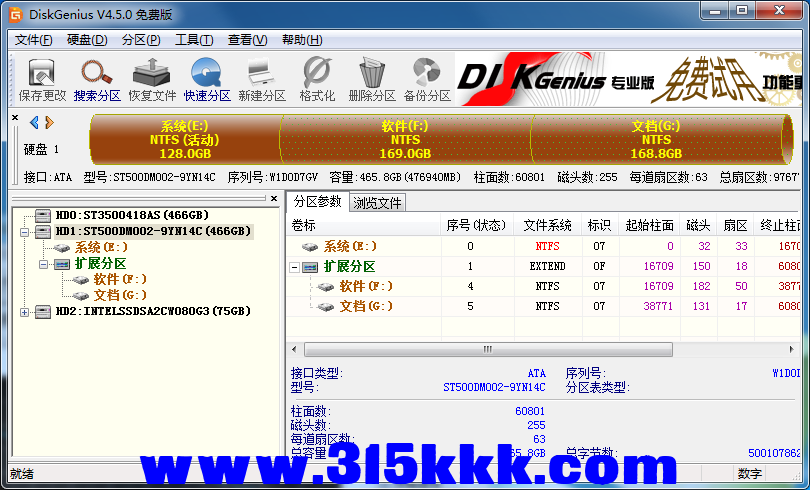Click the 文件系统 column header

pos(548,225)
